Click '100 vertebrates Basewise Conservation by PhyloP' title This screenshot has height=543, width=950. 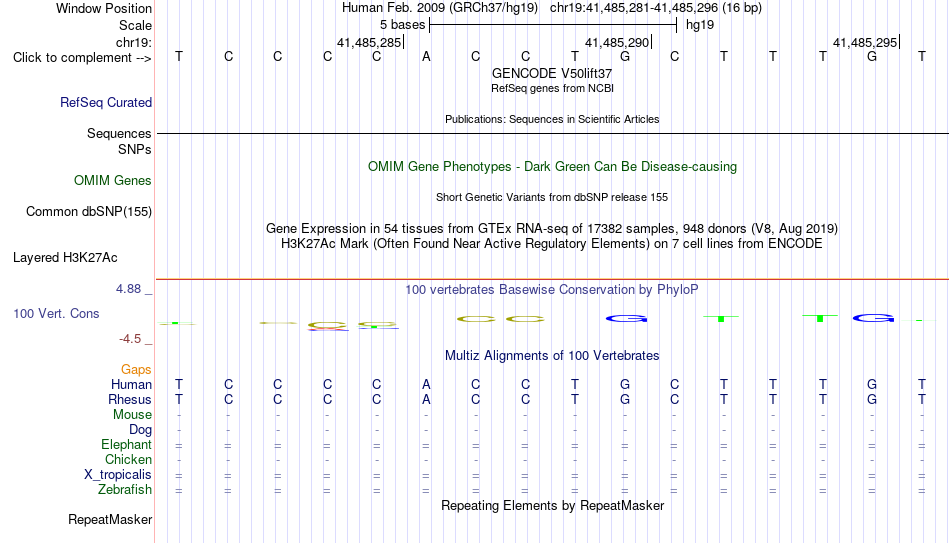[x=552, y=290]
